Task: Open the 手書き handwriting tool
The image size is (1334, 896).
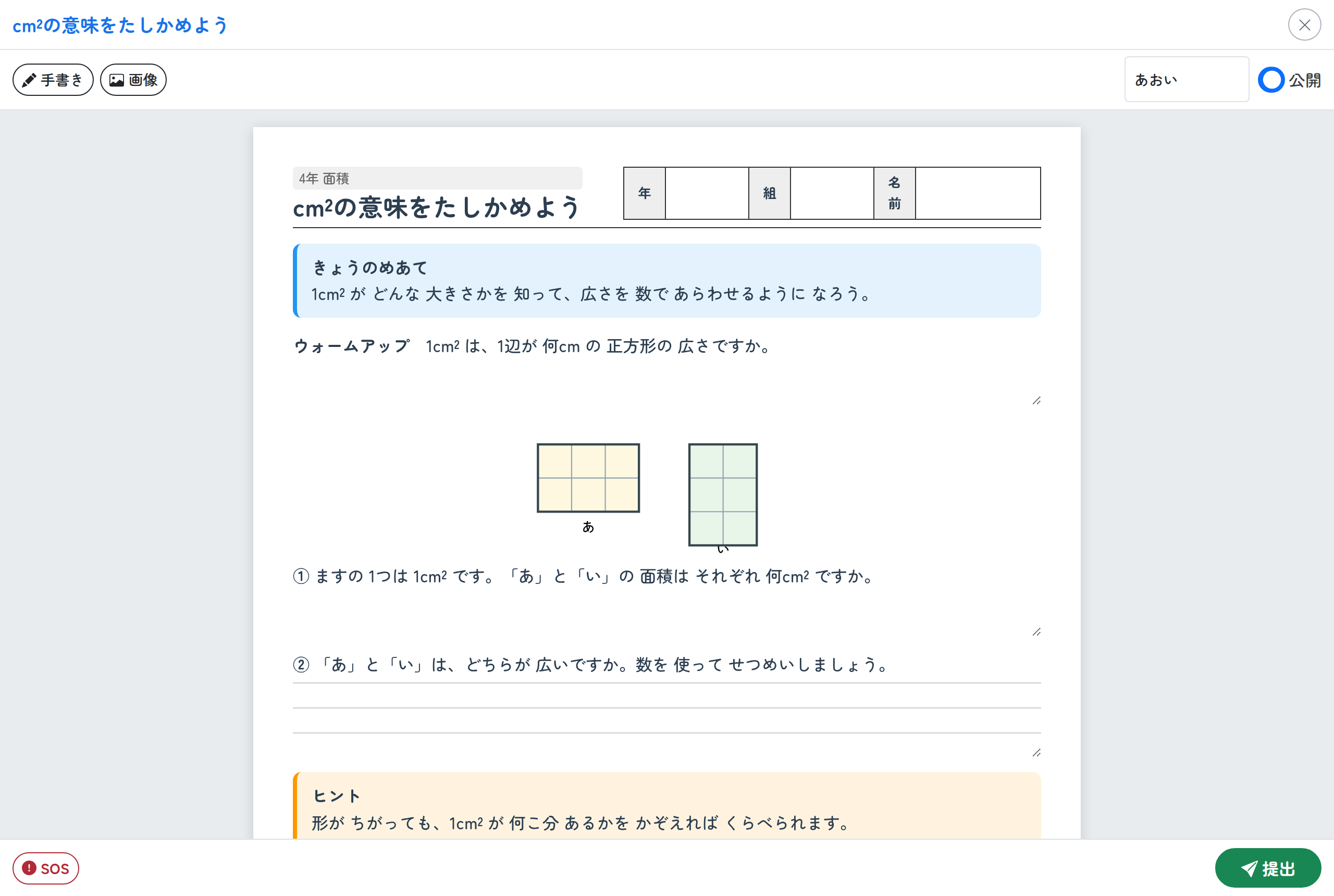Action: [53, 79]
